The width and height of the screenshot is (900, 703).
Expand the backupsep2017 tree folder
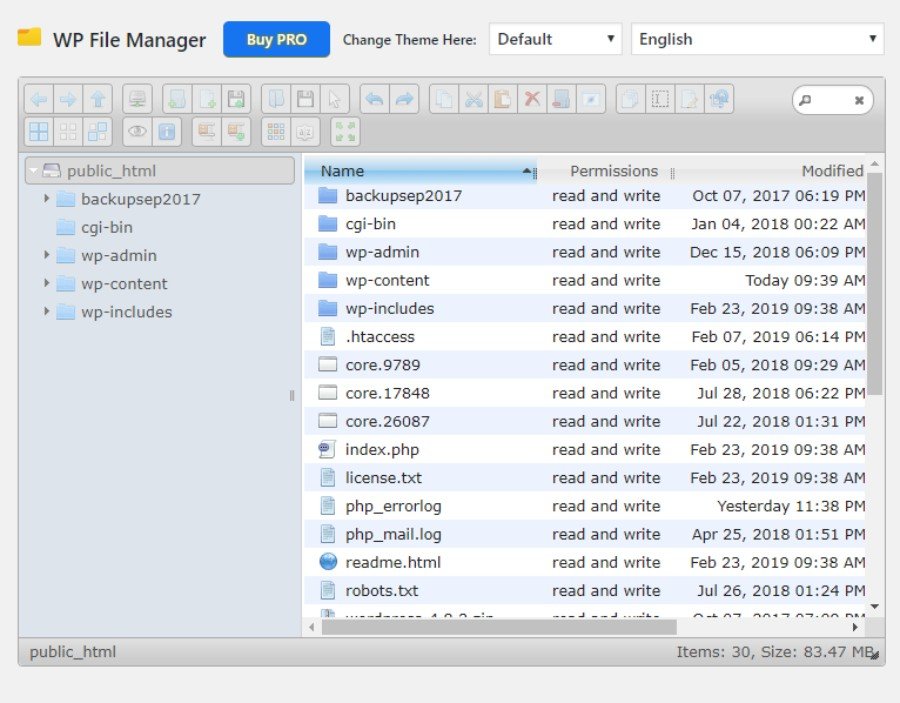tap(47, 199)
